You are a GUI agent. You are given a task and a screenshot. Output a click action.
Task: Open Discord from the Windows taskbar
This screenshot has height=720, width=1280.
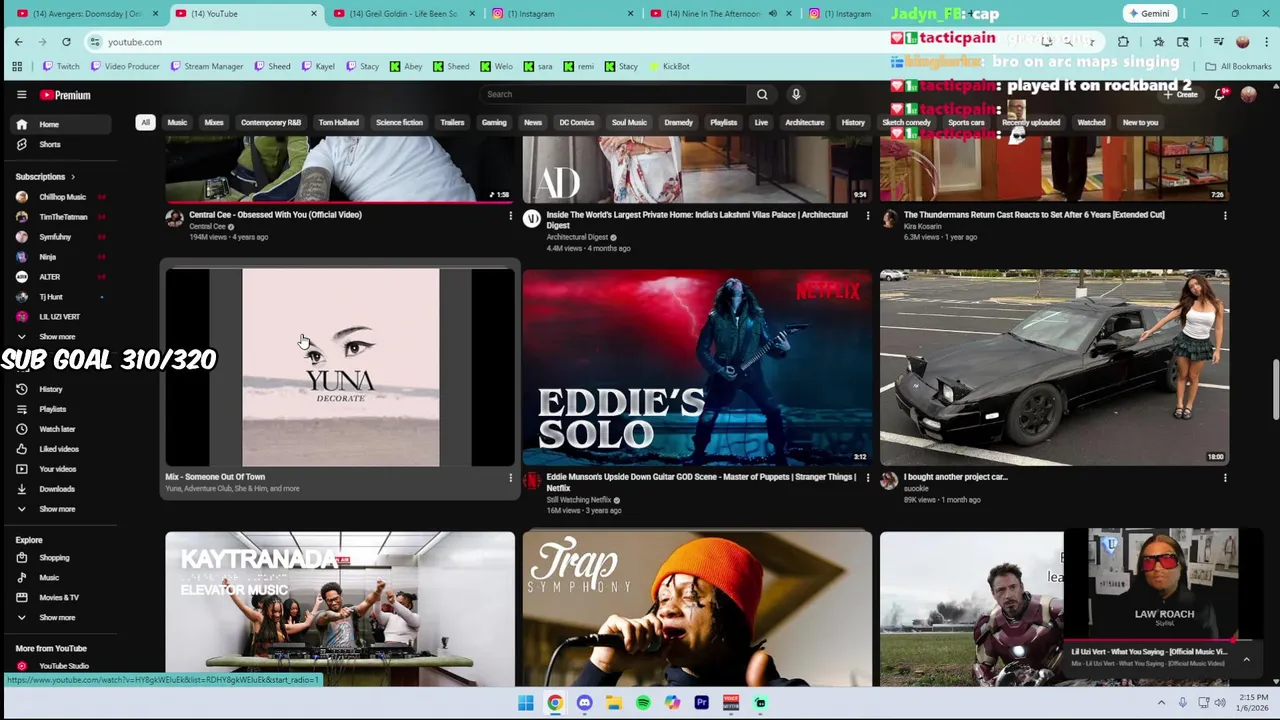tap(585, 703)
